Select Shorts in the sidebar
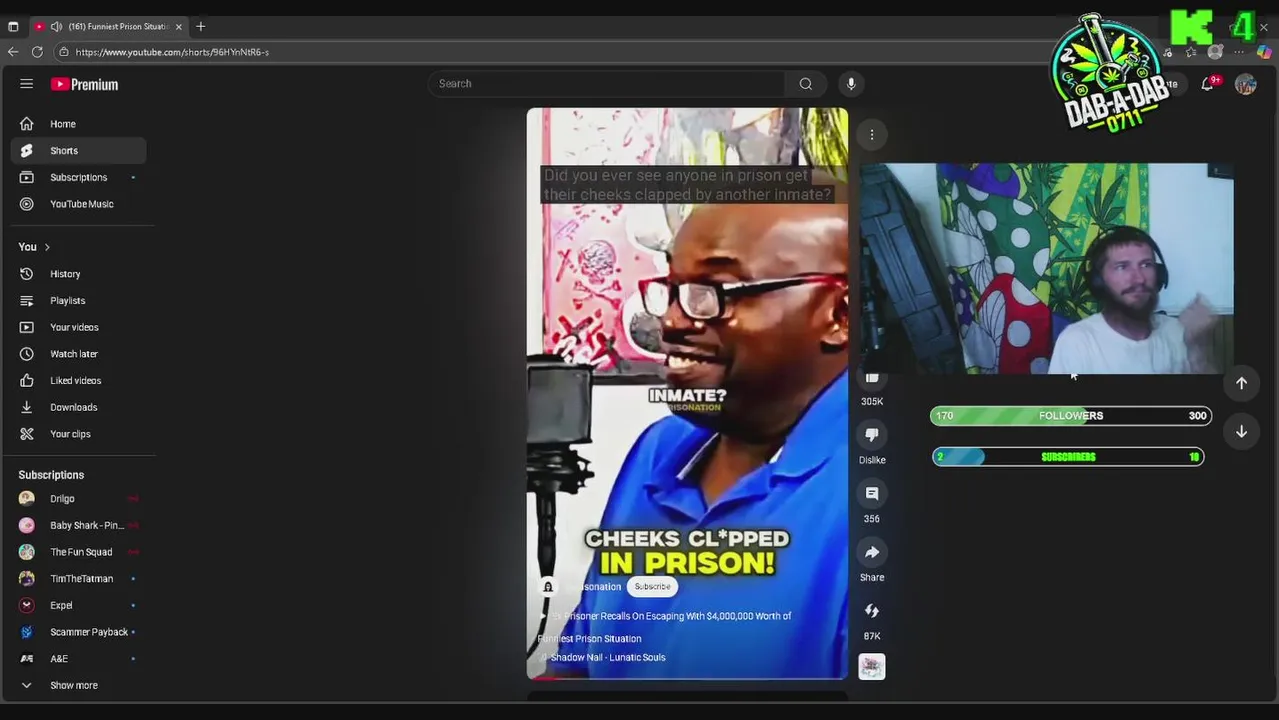Image resolution: width=1279 pixels, height=720 pixels. [78, 151]
